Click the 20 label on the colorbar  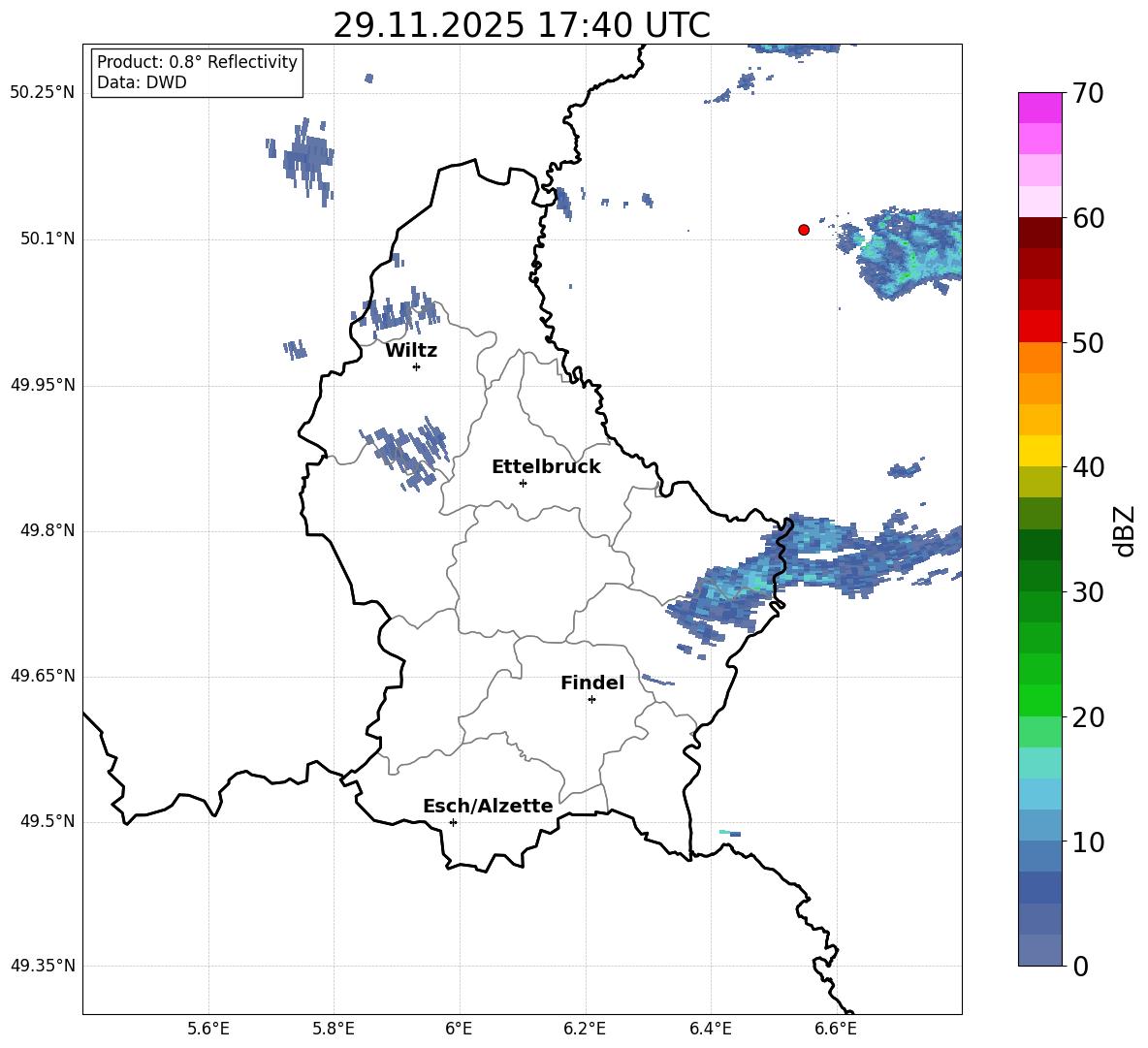pos(1088,717)
